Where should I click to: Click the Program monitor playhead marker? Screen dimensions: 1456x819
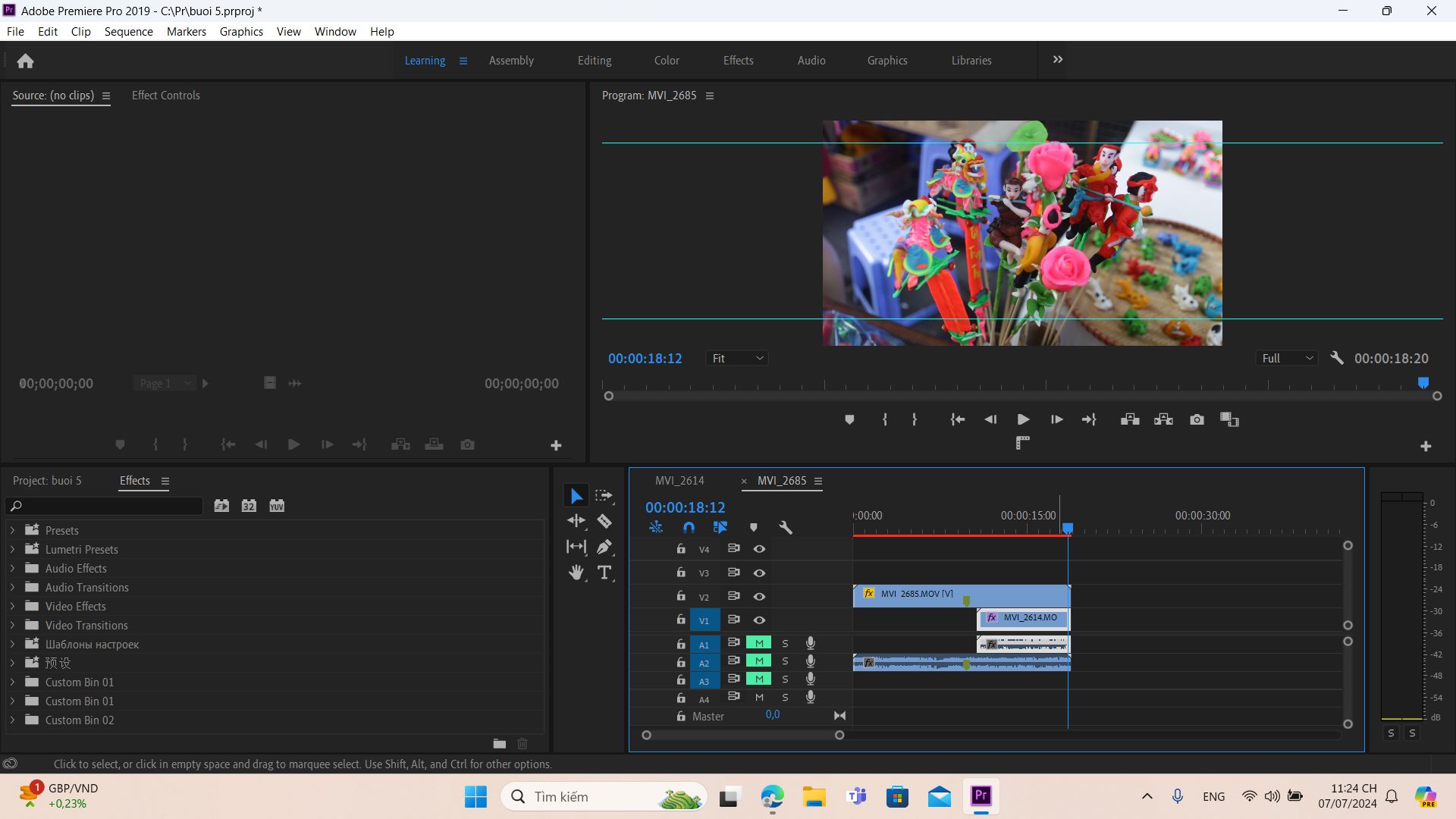click(1423, 383)
